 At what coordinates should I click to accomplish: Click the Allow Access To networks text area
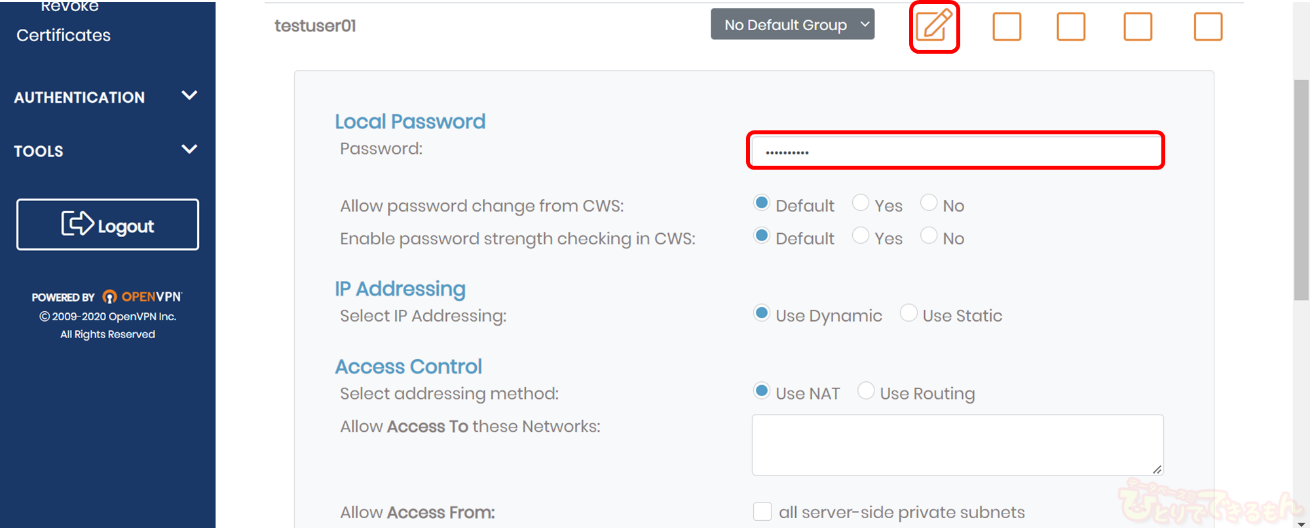[x=957, y=445]
